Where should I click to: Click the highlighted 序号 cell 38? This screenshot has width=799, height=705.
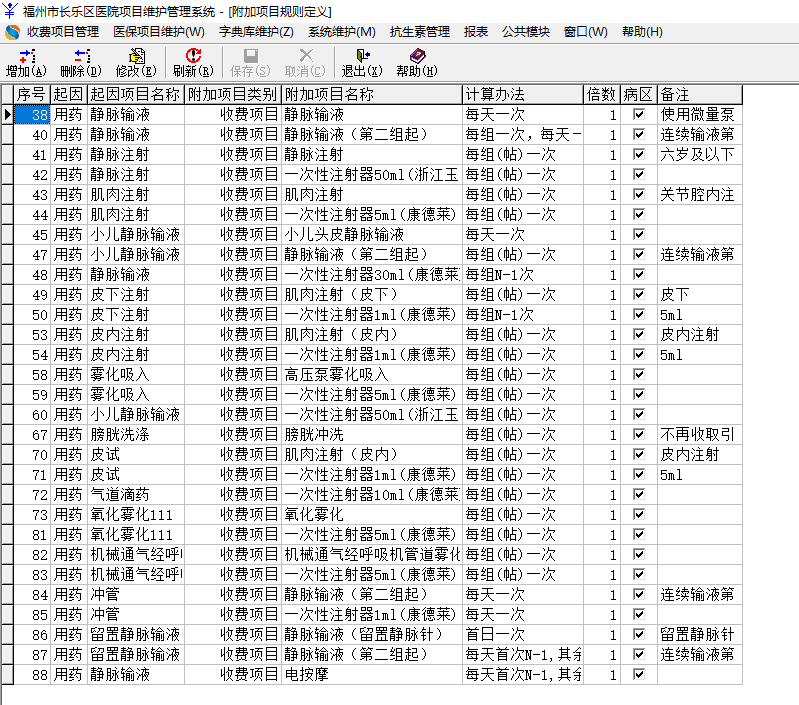coord(32,115)
